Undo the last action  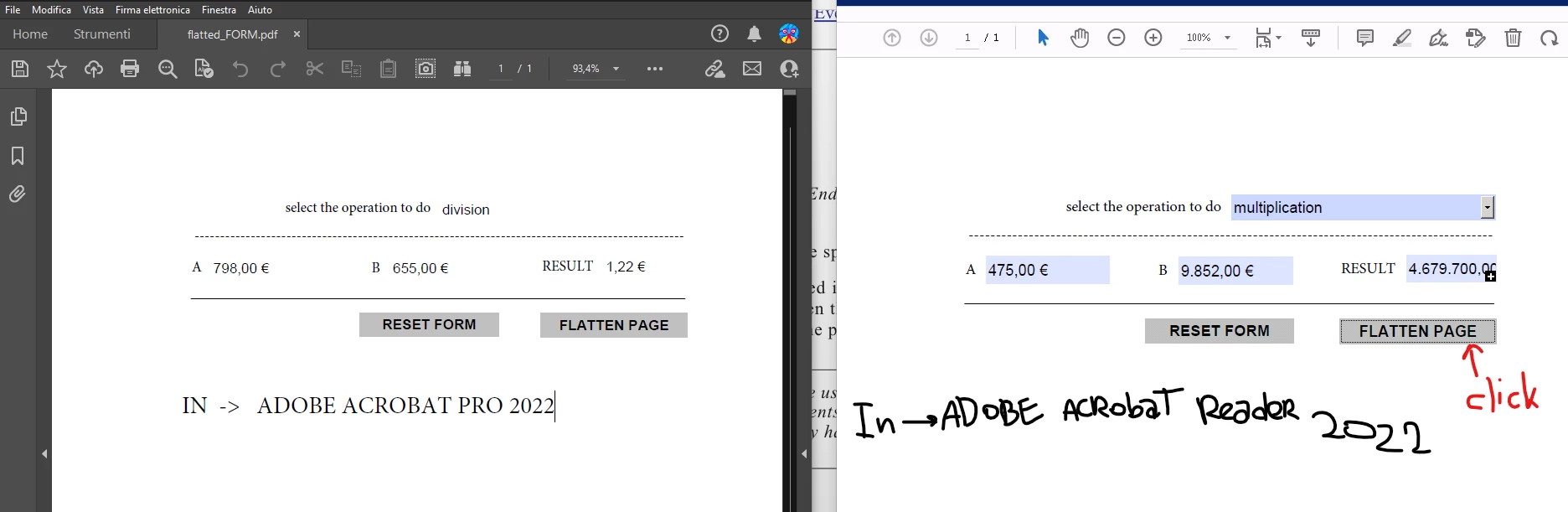[240, 69]
